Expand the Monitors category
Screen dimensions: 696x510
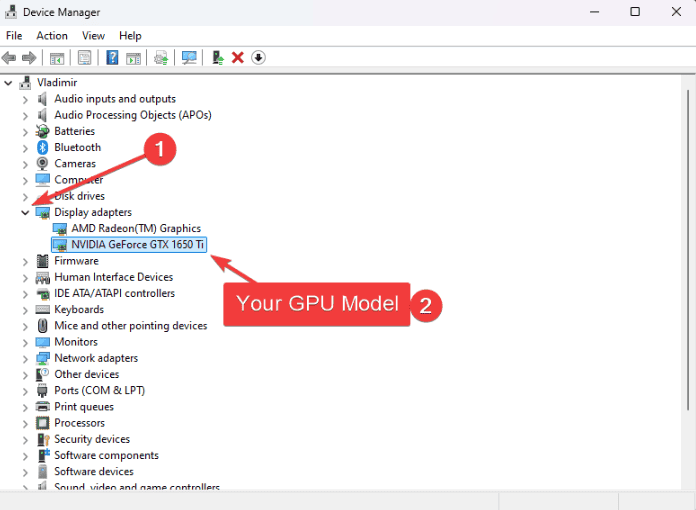(x=25, y=342)
